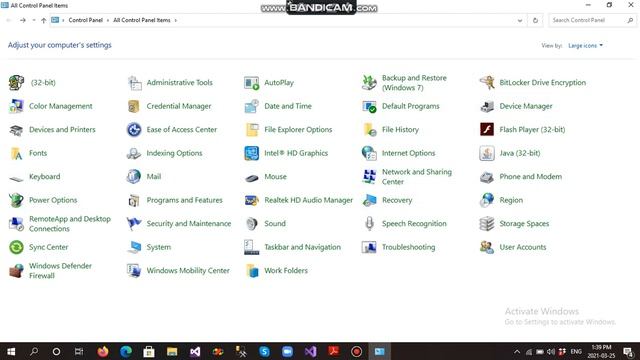Viewport: 640px width, 360px height.
Task: Click the Internet Options icon
Action: [x=369, y=153]
